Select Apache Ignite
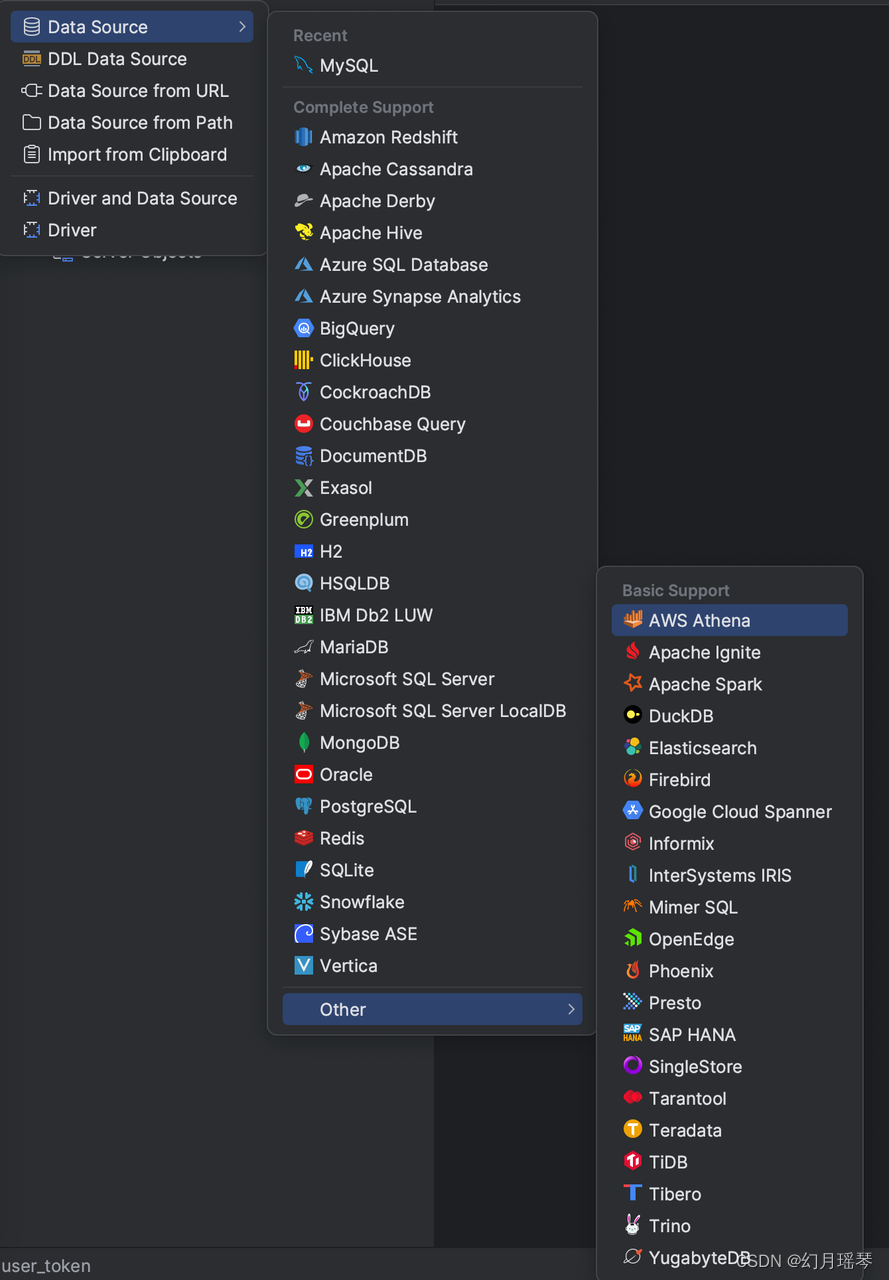The height and width of the screenshot is (1280, 889). coord(729,652)
